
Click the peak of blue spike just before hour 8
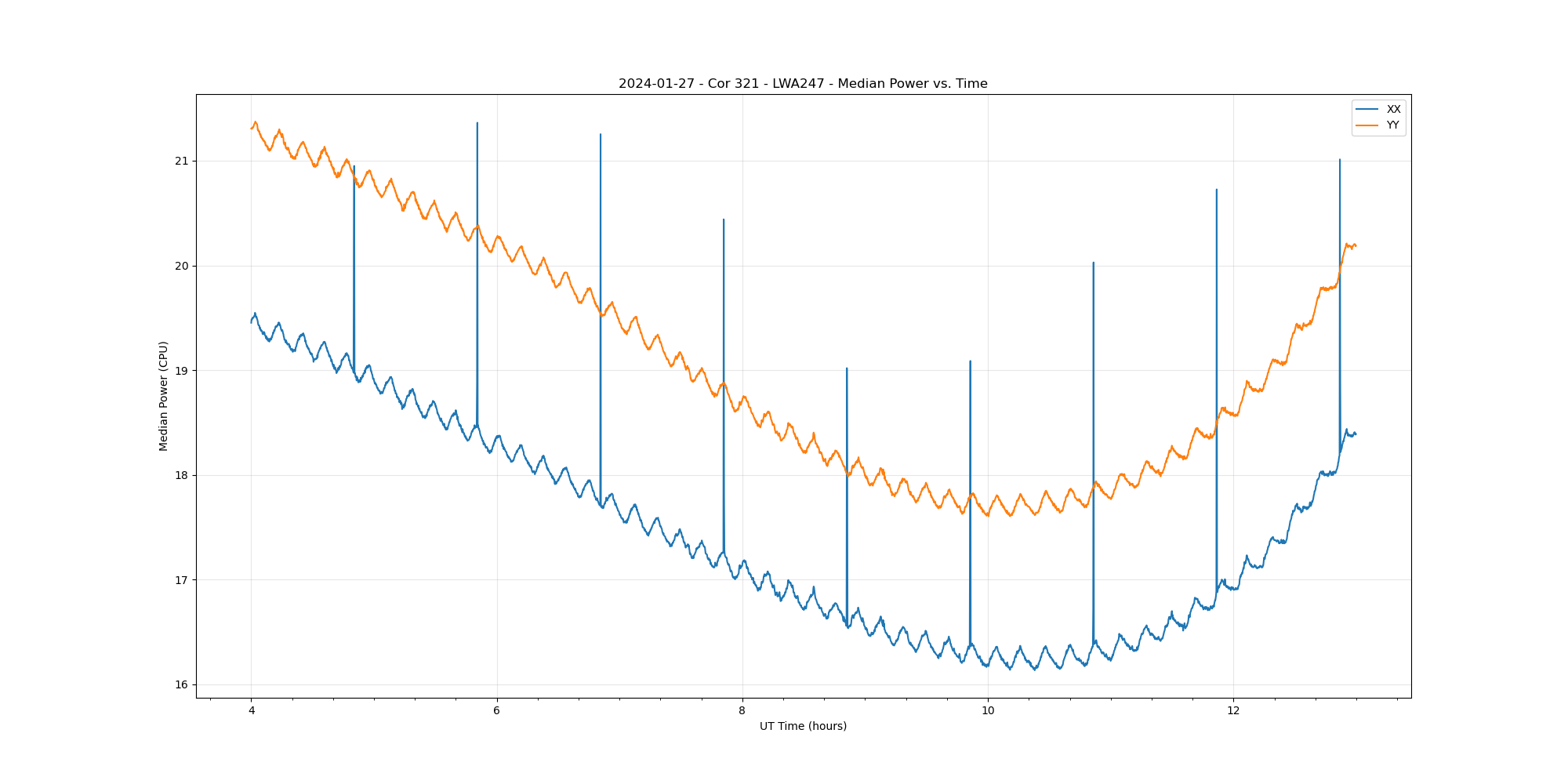pyautogui.click(x=724, y=220)
